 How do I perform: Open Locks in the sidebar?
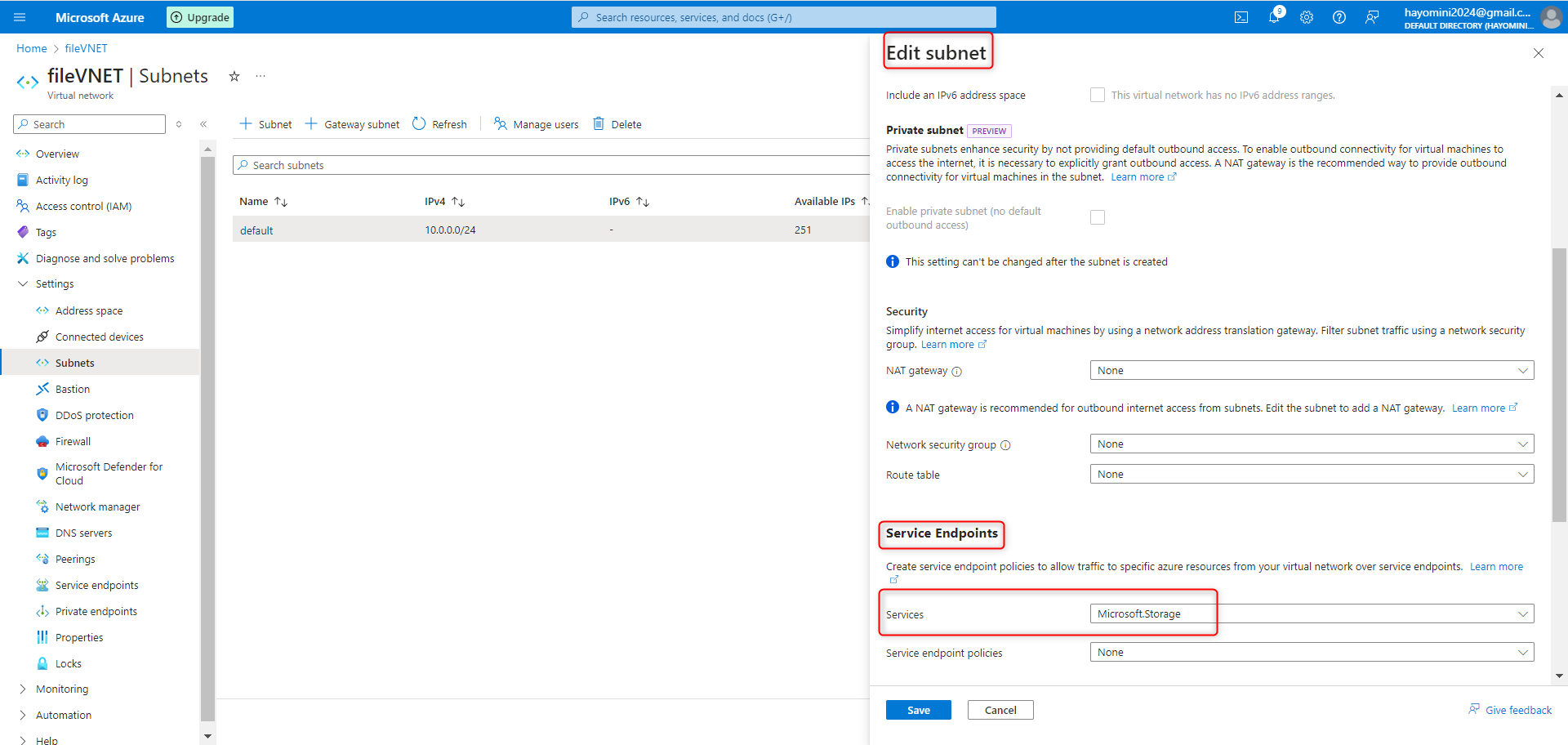point(68,663)
